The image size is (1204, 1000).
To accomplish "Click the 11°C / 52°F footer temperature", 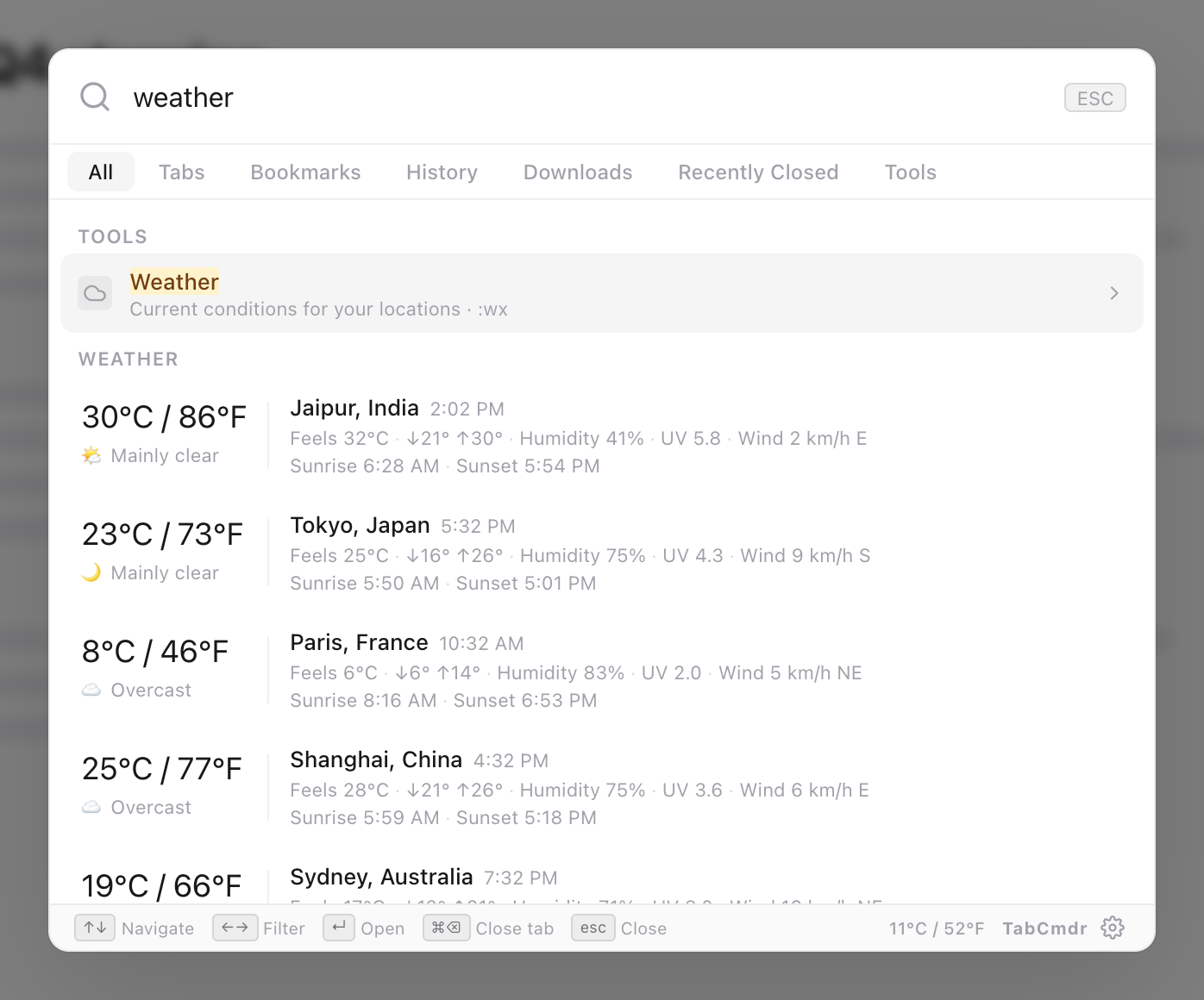I will (x=937, y=928).
